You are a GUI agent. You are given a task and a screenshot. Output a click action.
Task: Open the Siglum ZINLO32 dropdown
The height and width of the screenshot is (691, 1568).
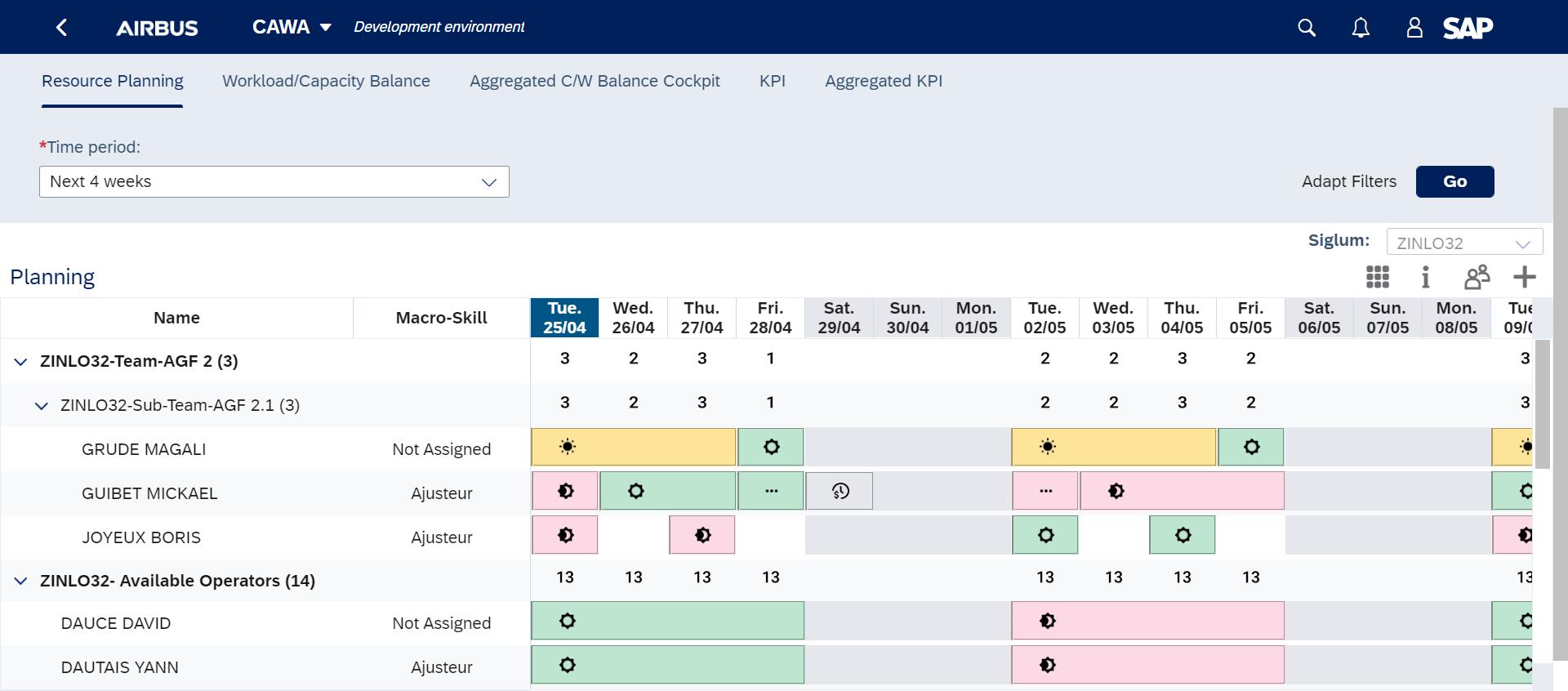[x=1464, y=243]
